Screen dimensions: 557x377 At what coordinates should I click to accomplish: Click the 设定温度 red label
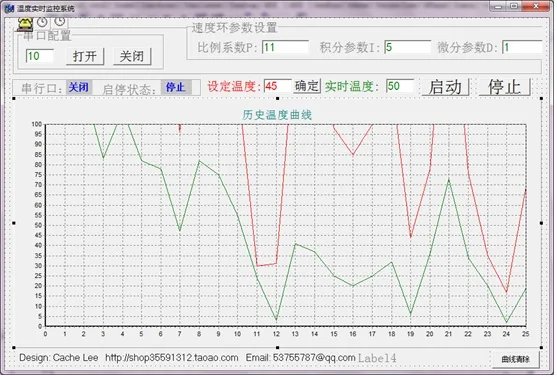[234, 86]
